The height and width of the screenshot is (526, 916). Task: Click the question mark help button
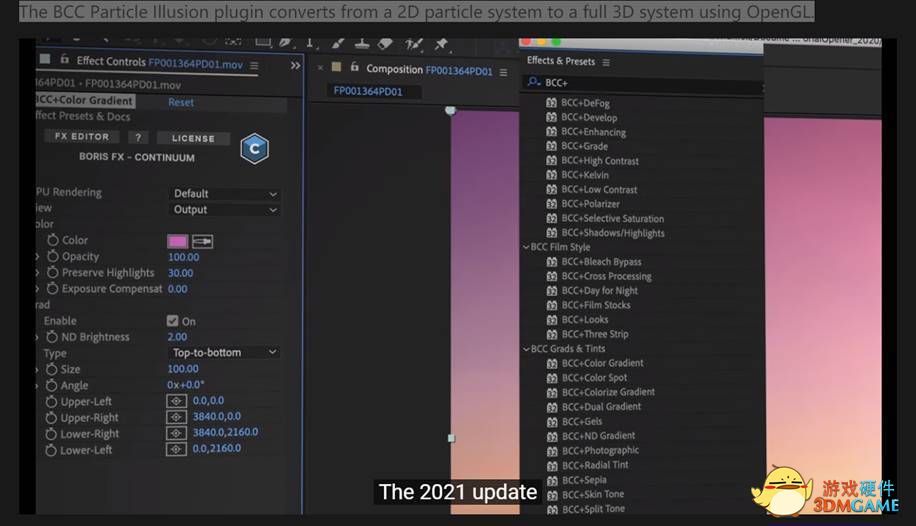coord(138,137)
